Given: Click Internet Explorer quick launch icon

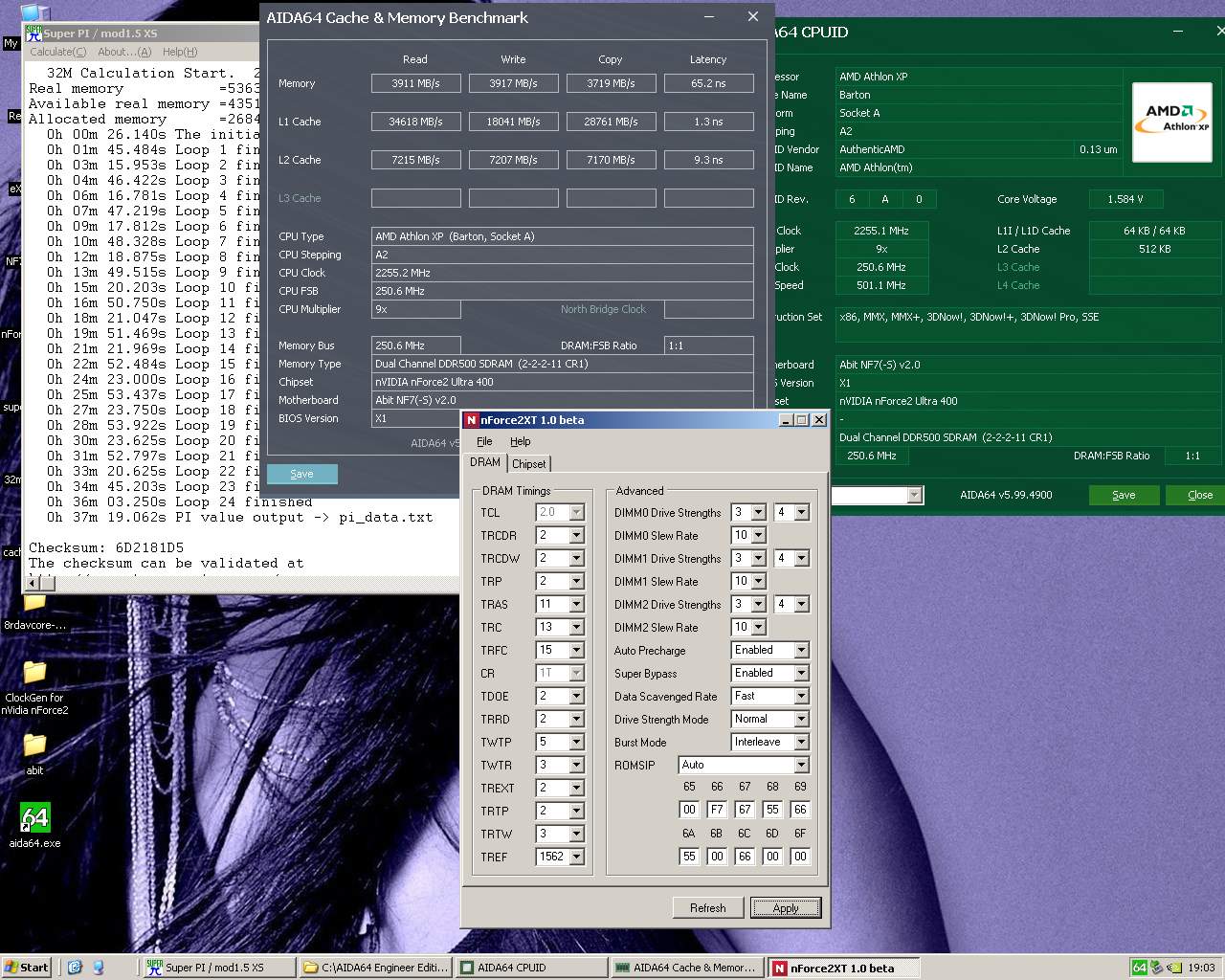Looking at the screenshot, I should click(x=76, y=968).
